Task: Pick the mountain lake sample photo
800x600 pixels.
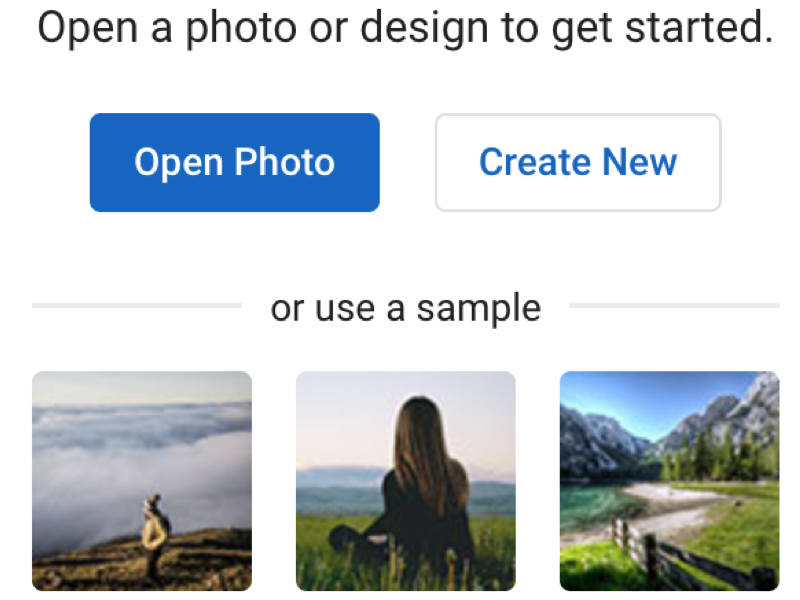Action: [669, 481]
